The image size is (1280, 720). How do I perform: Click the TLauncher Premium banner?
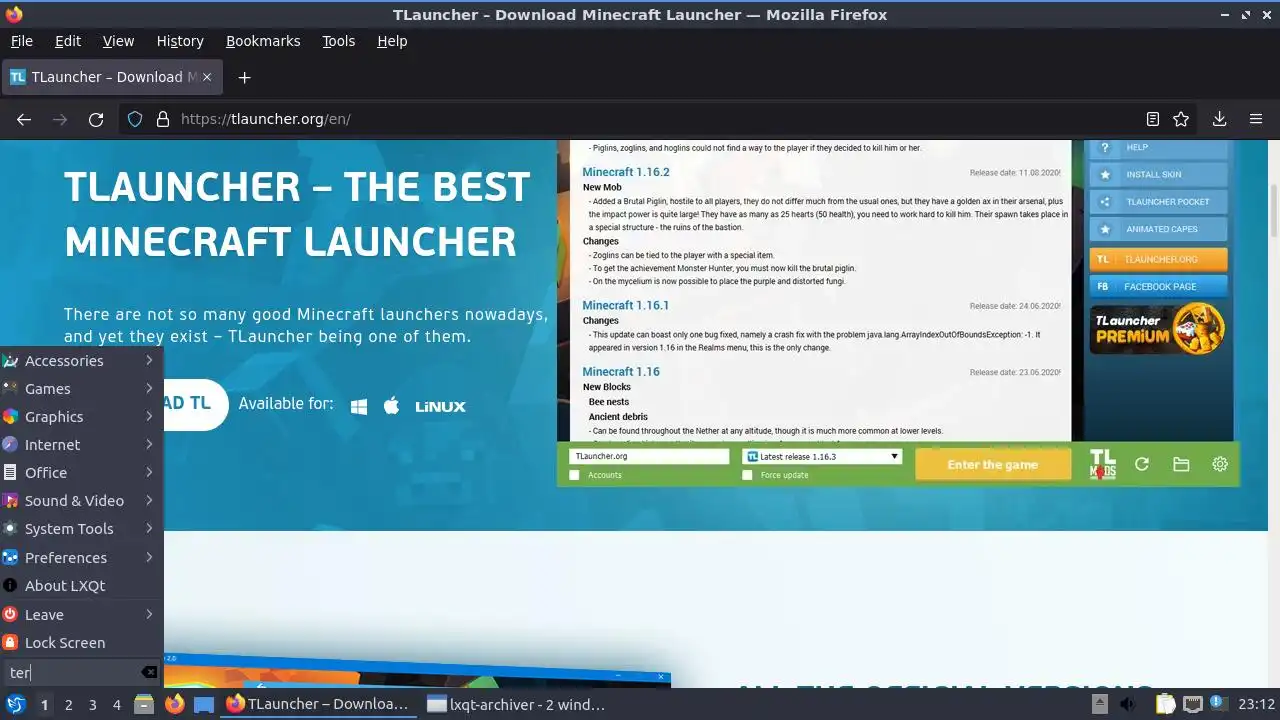tap(1158, 328)
